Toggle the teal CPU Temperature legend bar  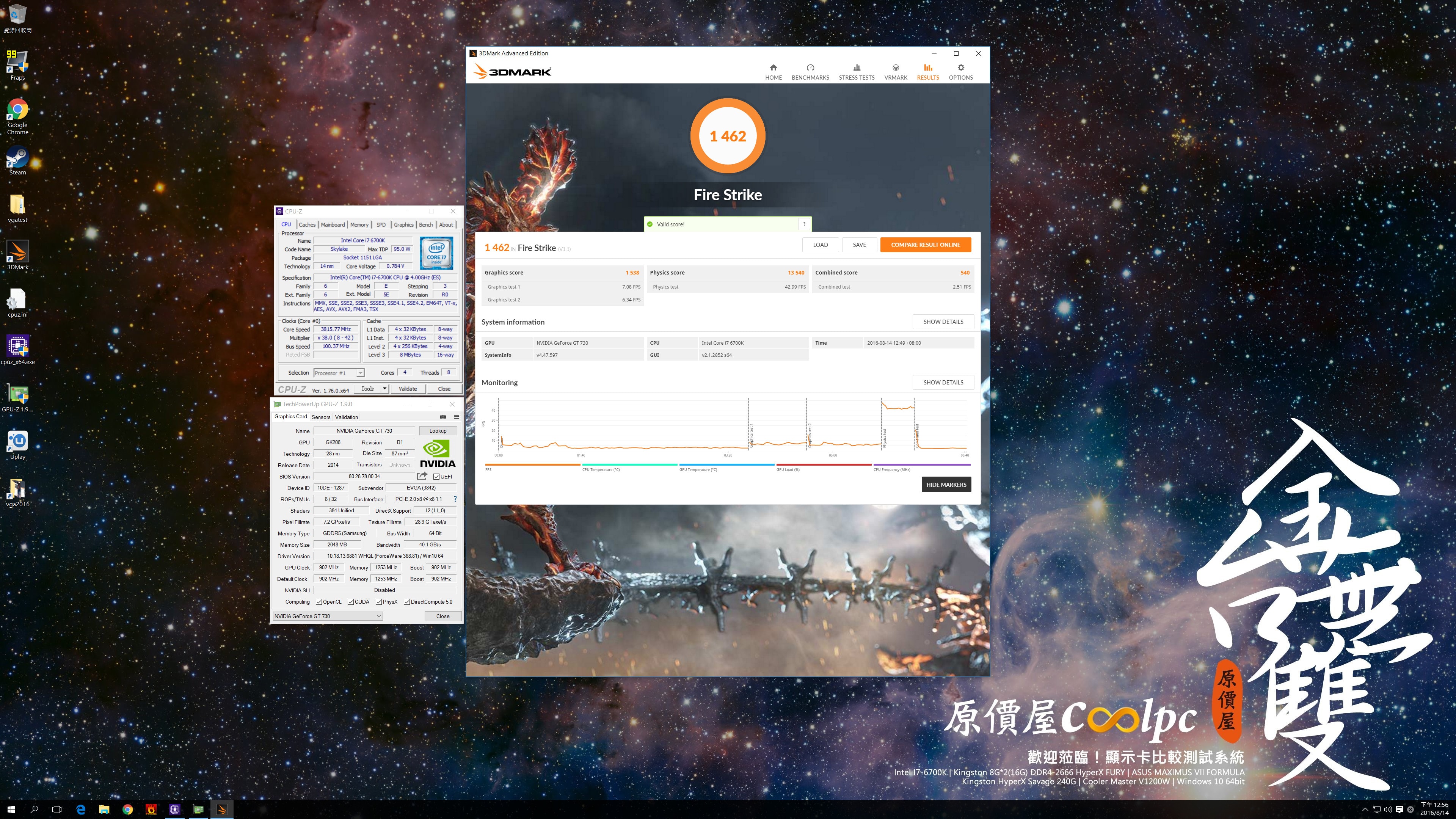pos(630,464)
